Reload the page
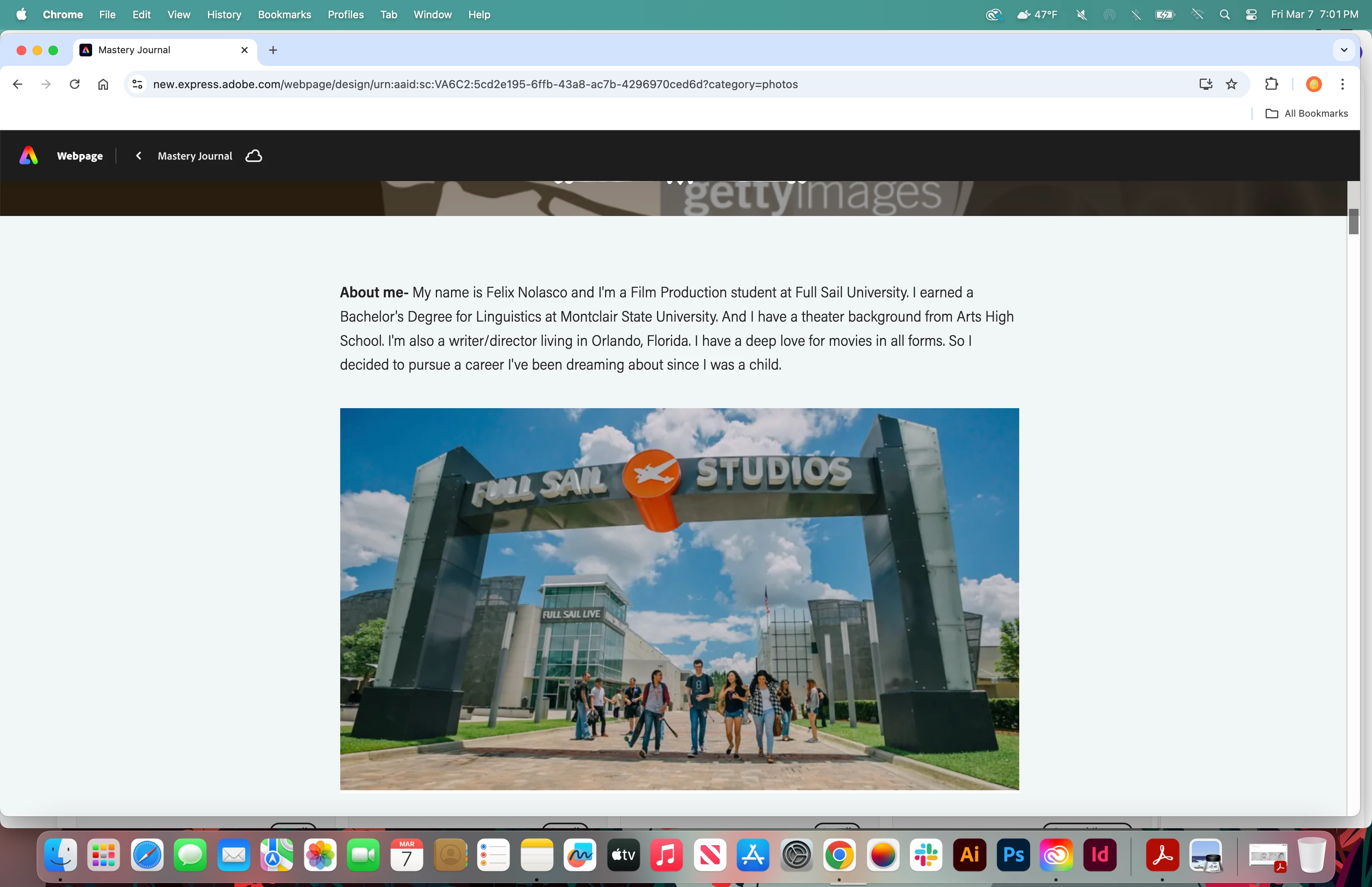The image size is (1372, 887). click(74, 84)
